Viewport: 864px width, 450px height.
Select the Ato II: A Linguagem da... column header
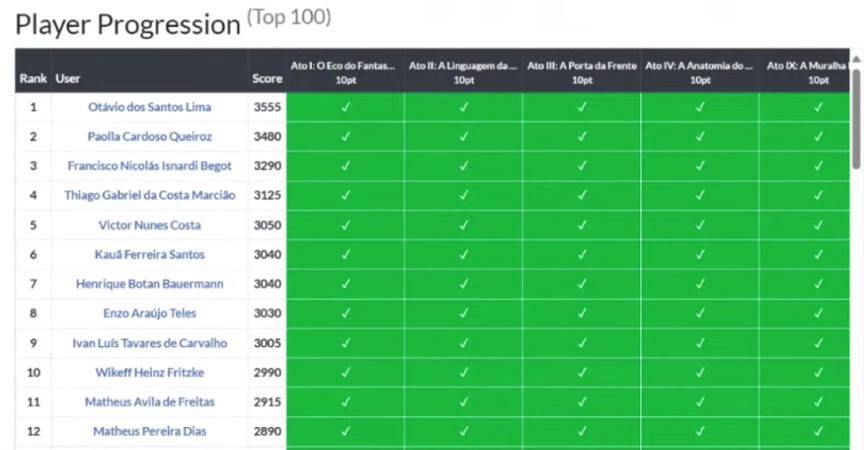(x=463, y=71)
